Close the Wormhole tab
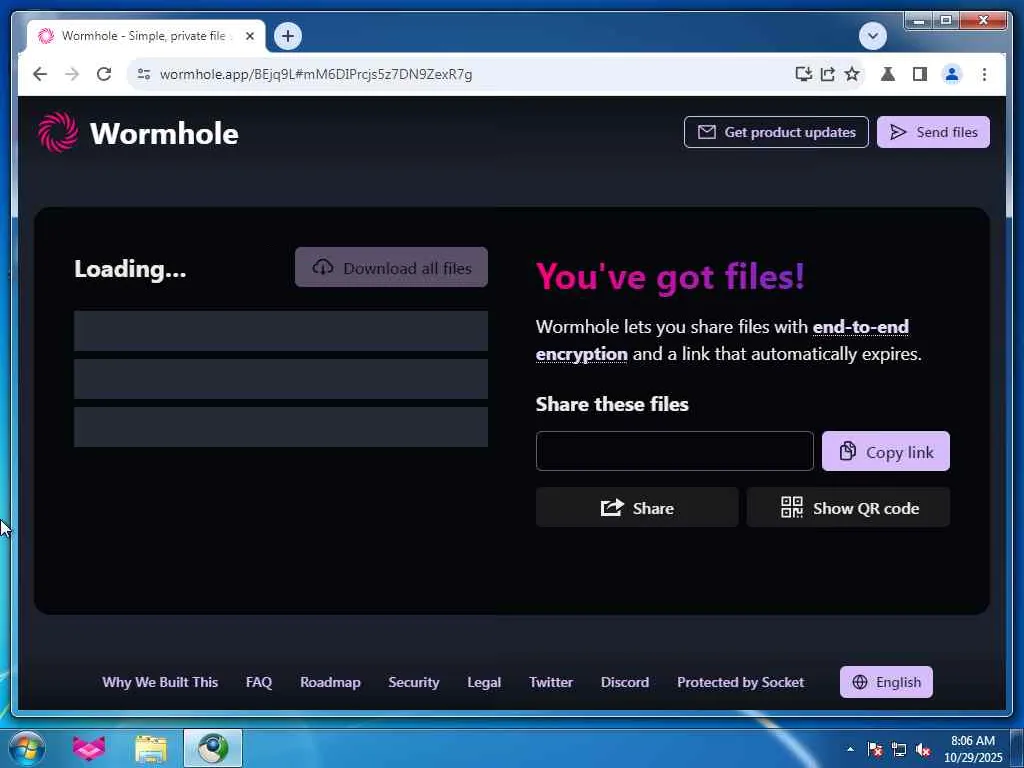The image size is (1024, 768). [249, 36]
